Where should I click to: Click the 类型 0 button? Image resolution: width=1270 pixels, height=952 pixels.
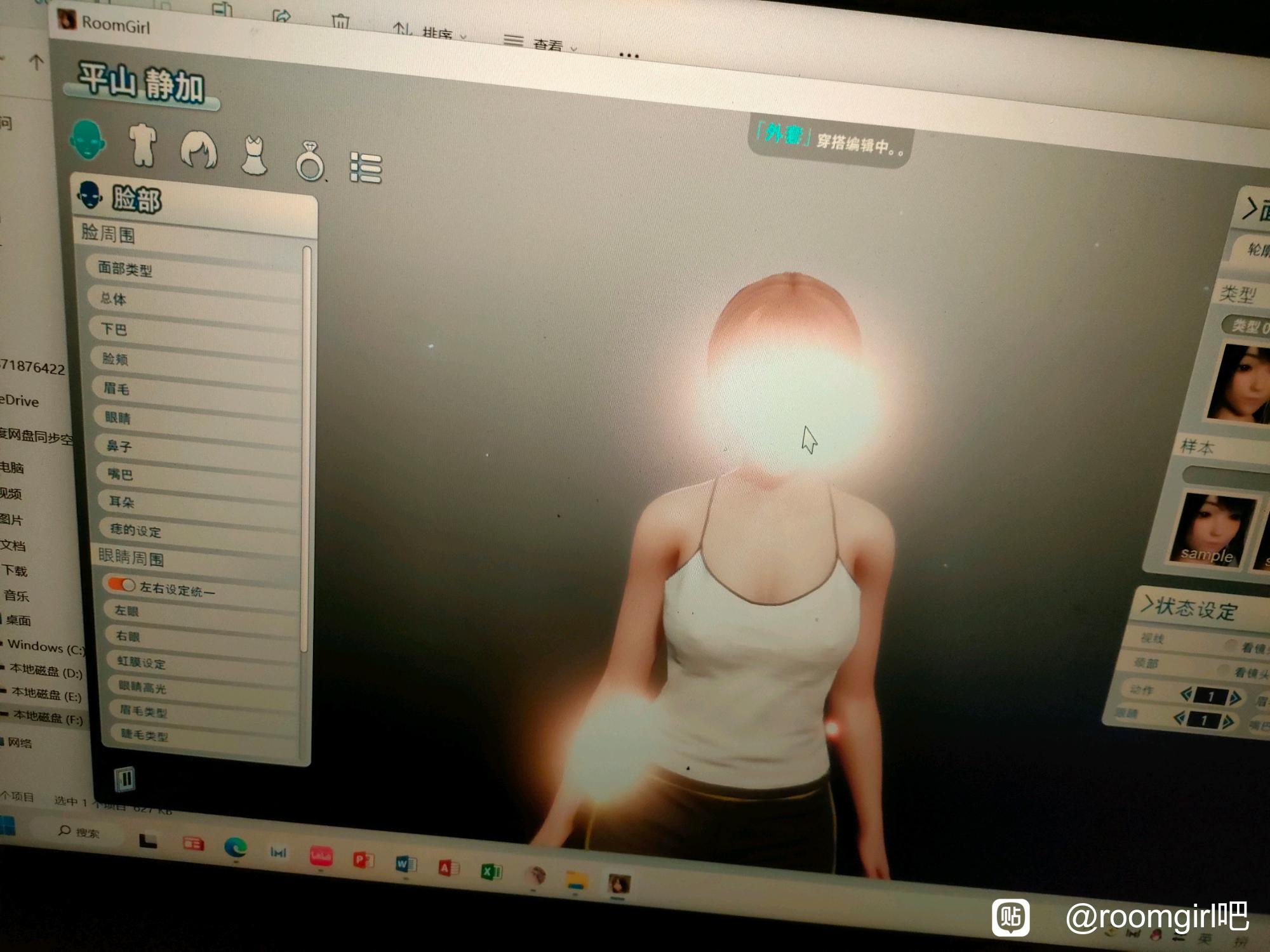click(x=1247, y=326)
